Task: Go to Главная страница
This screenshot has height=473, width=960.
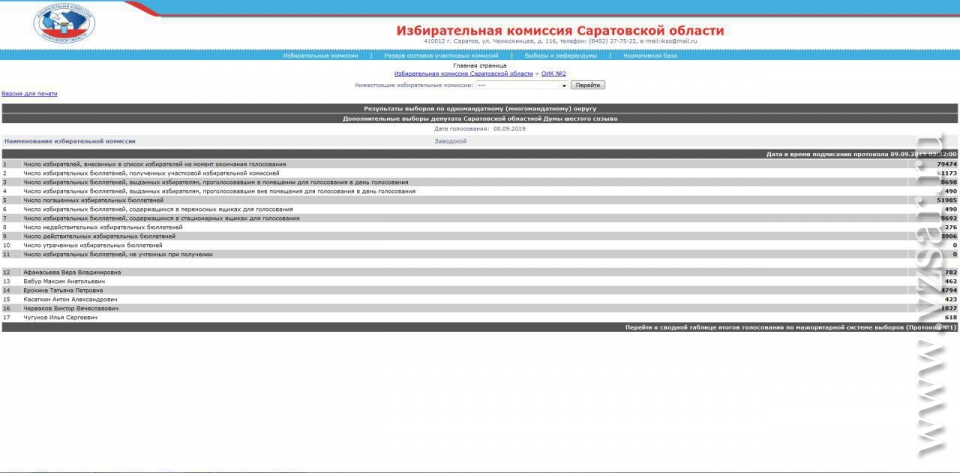Action: click(x=480, y=65)
